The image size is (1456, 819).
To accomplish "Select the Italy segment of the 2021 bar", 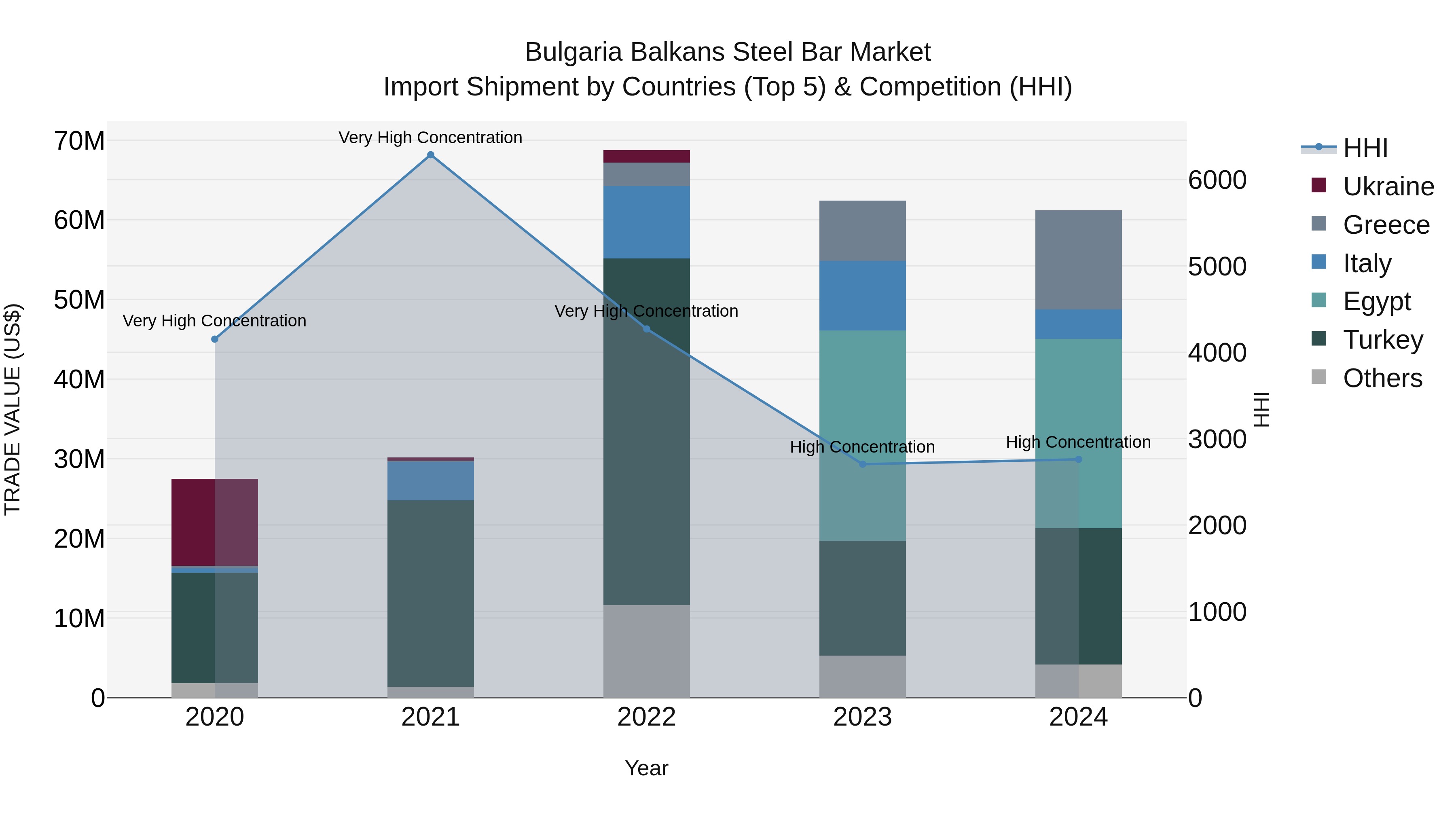I will point(431,480).
